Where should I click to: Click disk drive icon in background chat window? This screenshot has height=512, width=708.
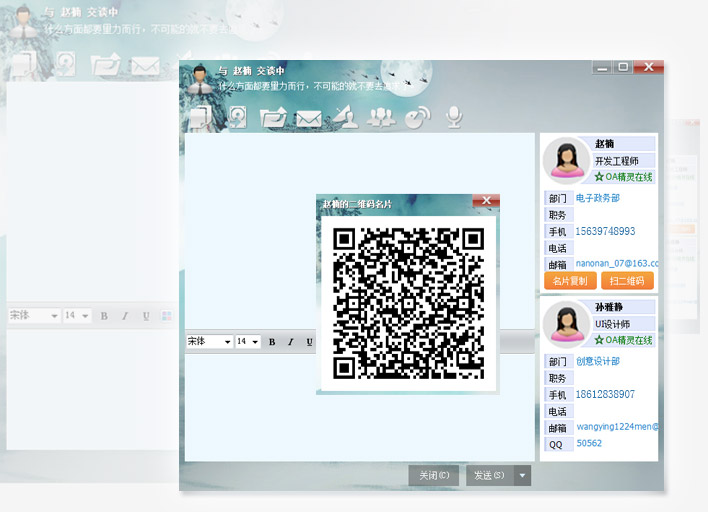coord(66,64)
